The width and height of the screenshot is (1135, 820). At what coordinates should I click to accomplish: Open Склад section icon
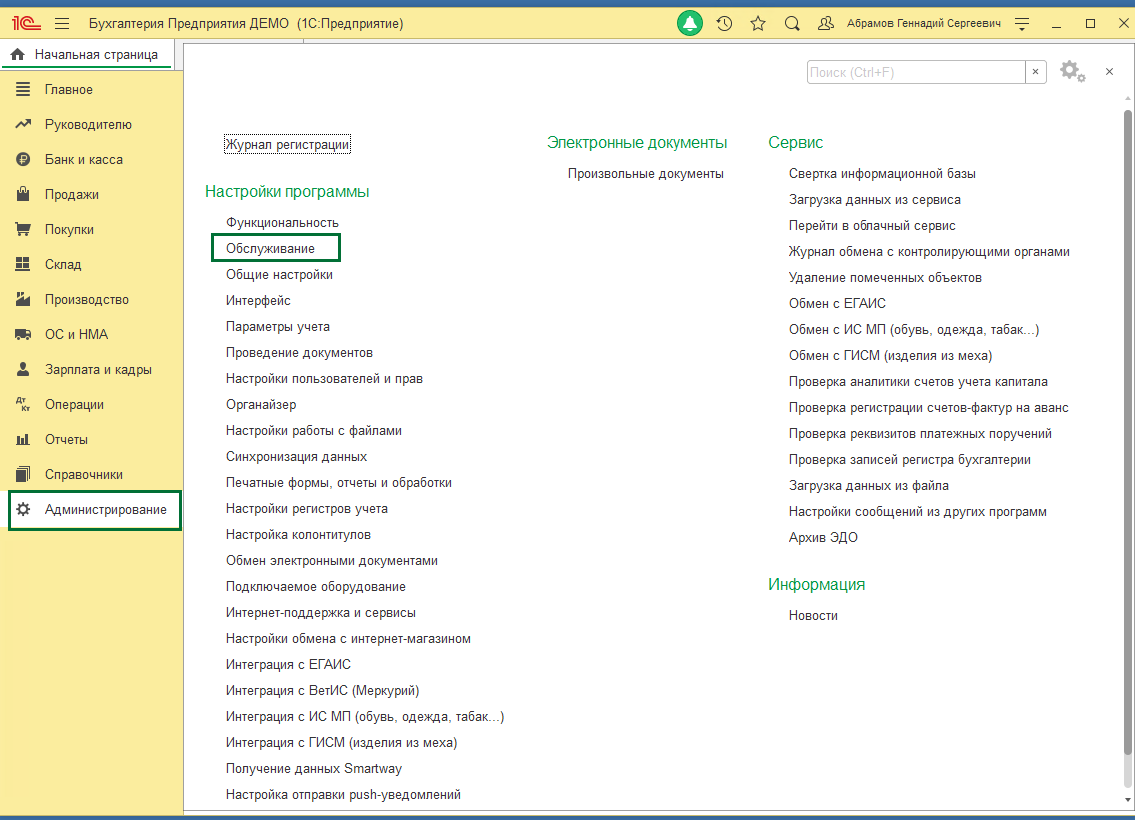23,264
